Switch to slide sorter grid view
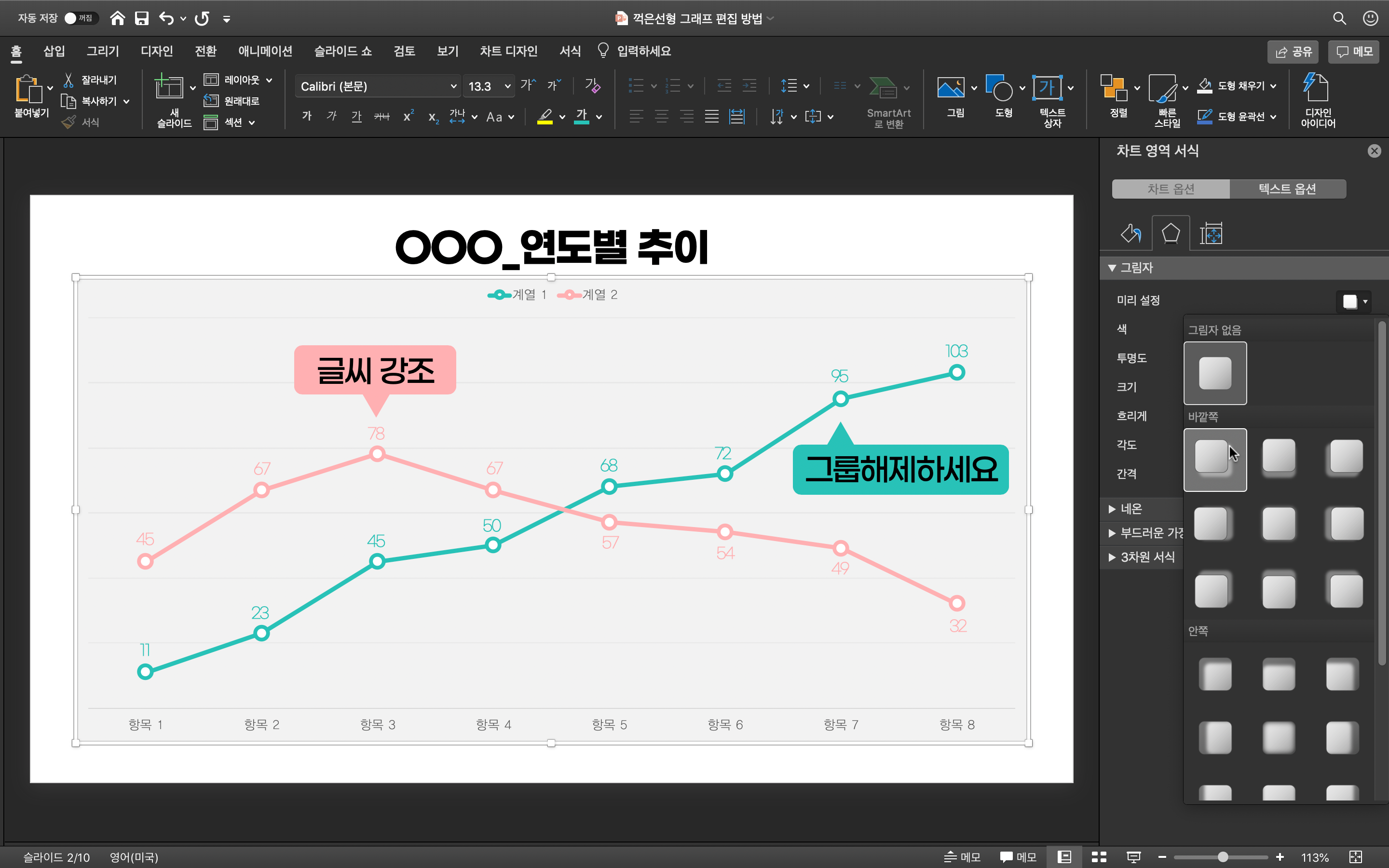 pyautogui.click(x=1099, y=857)
